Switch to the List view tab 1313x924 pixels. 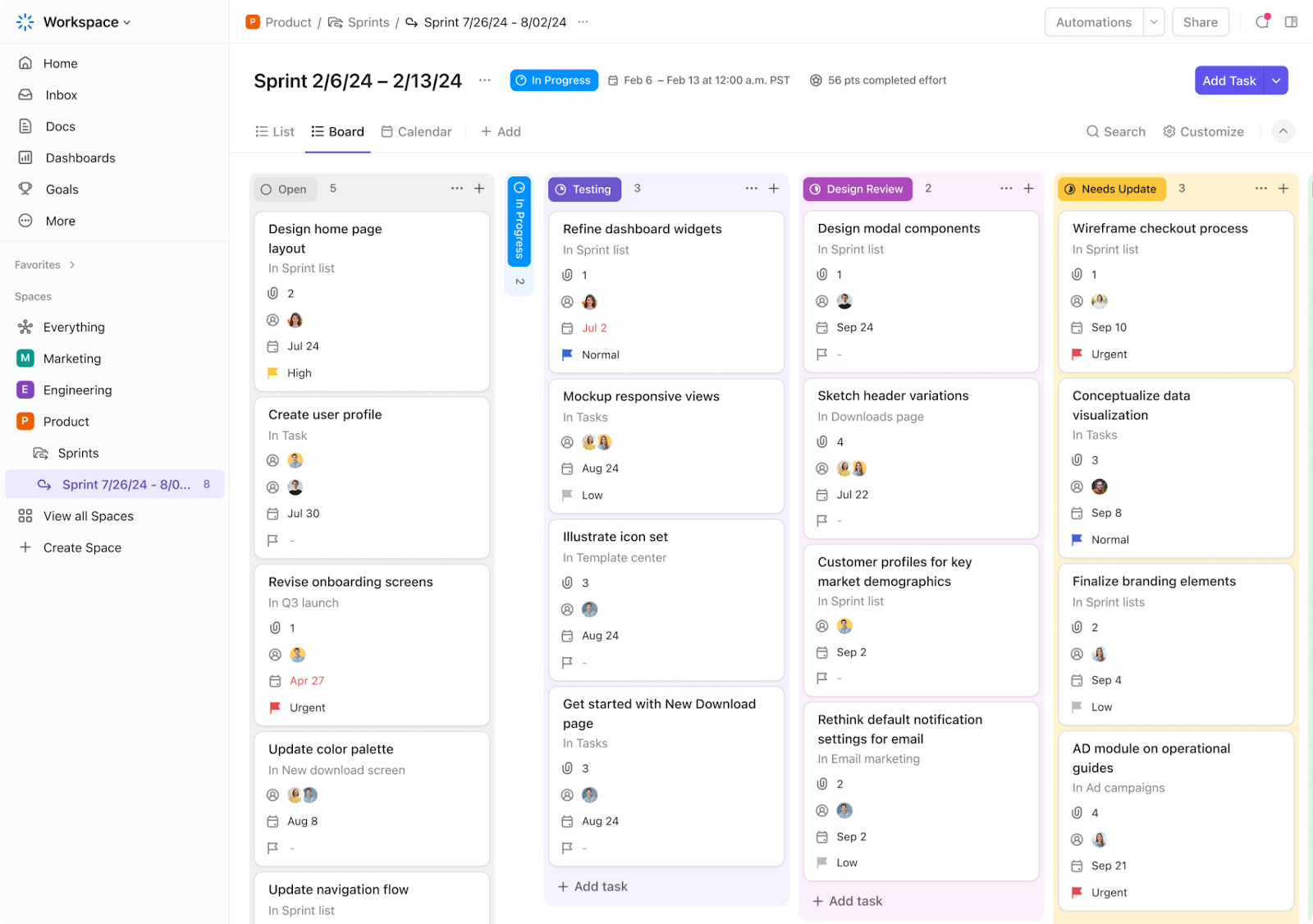[274, 131]
